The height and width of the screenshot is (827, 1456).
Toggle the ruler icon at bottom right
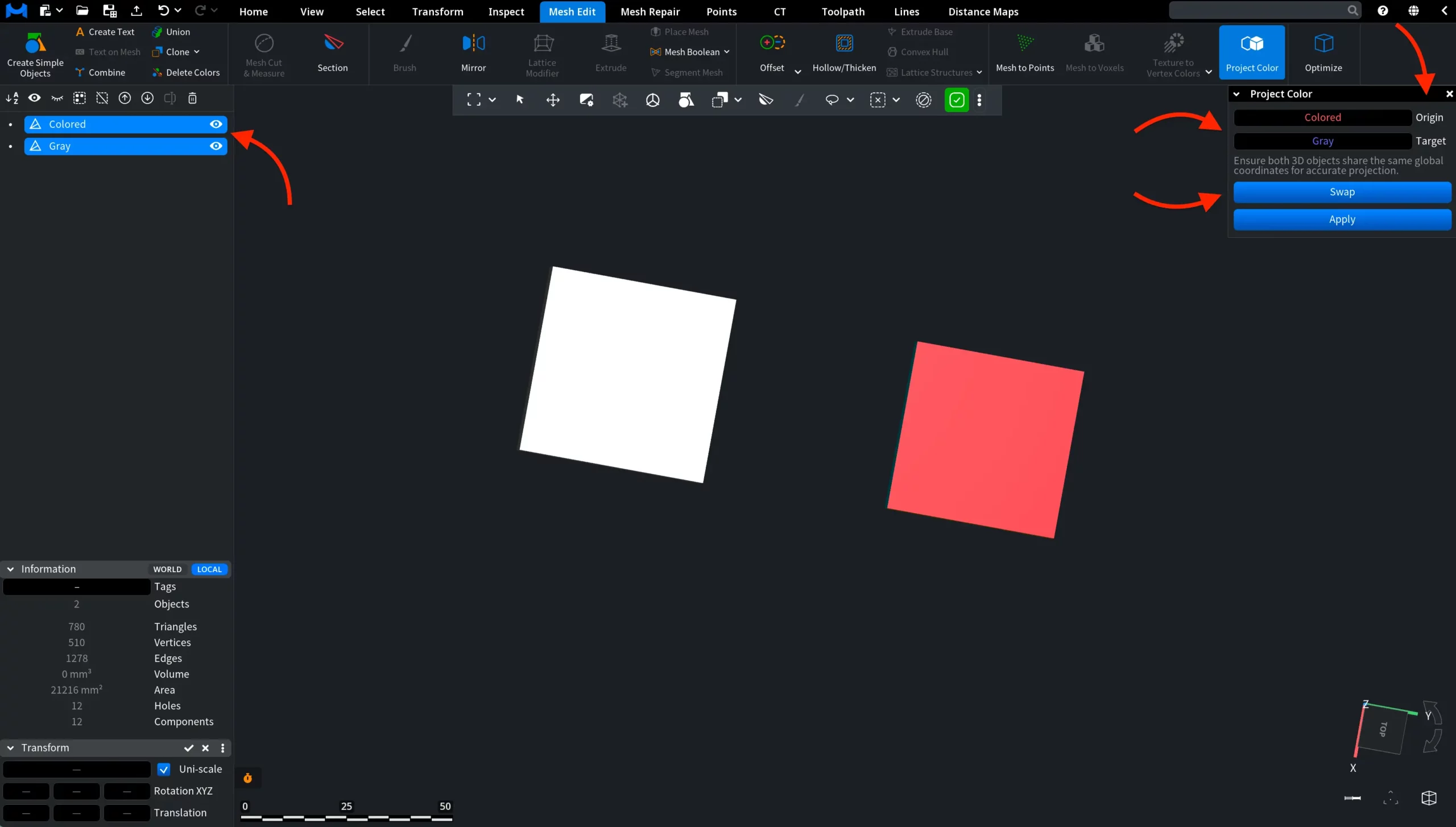click(x=1352, y=798)
